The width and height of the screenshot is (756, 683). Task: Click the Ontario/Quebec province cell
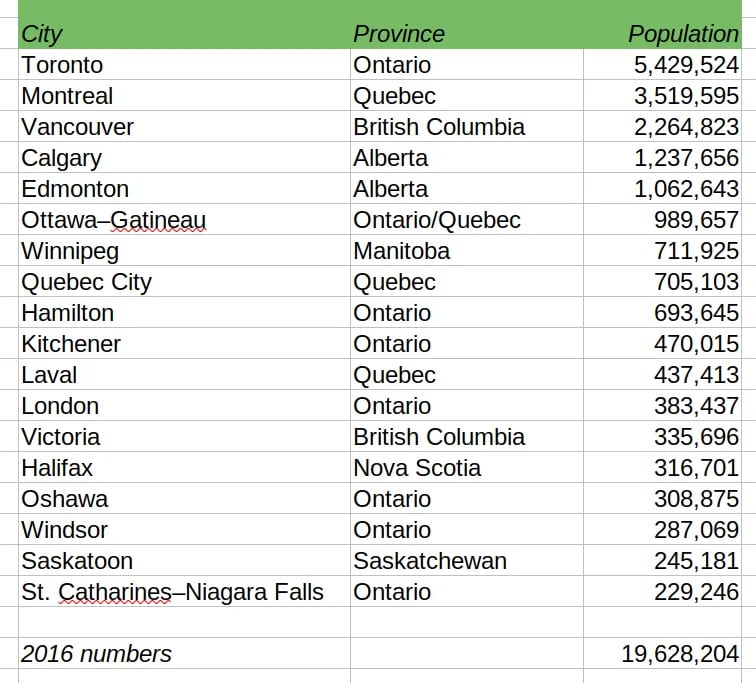point(467,220)
